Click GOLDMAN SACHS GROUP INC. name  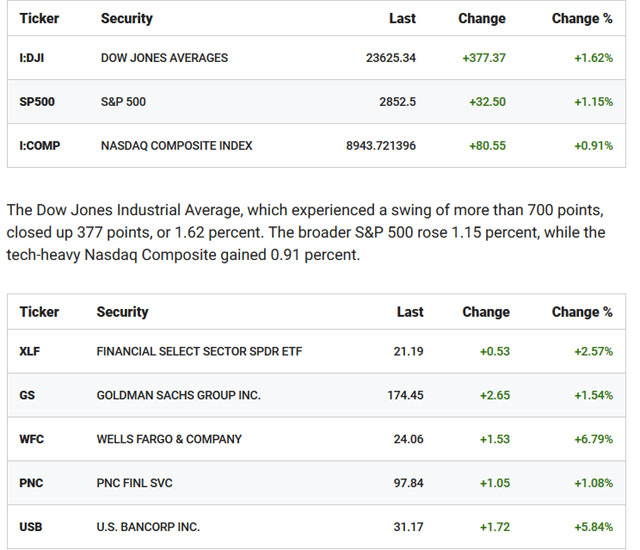point(178,395)
